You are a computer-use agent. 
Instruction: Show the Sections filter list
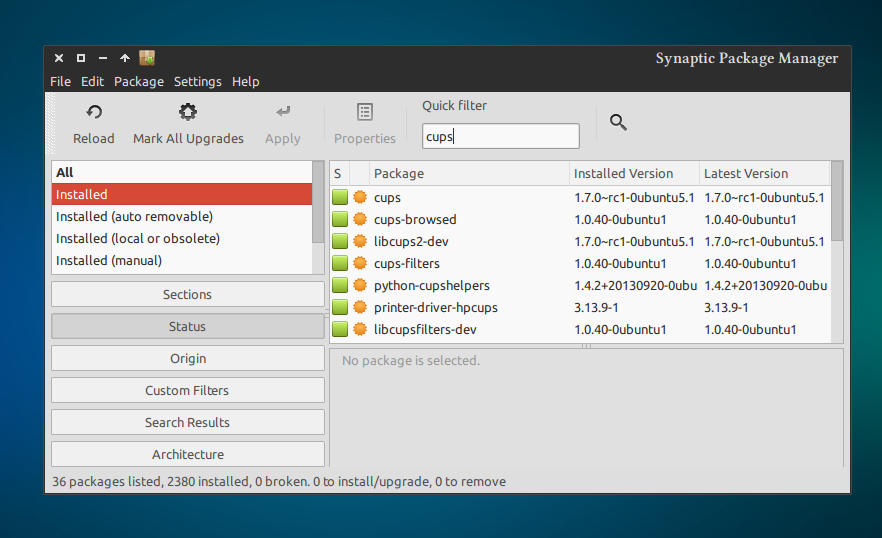point(188,294)
